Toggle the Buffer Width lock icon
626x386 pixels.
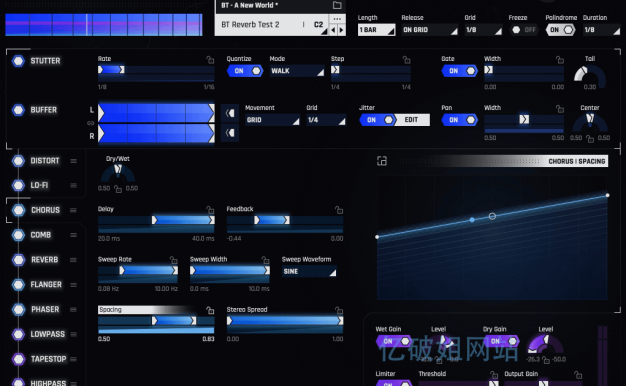560,109
